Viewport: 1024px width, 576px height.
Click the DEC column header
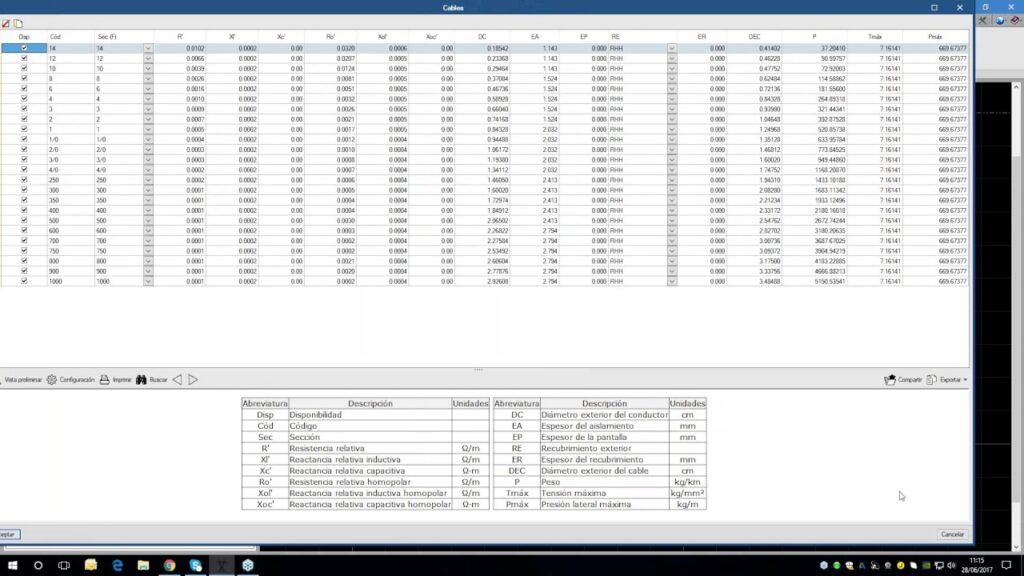coord(754,36)
